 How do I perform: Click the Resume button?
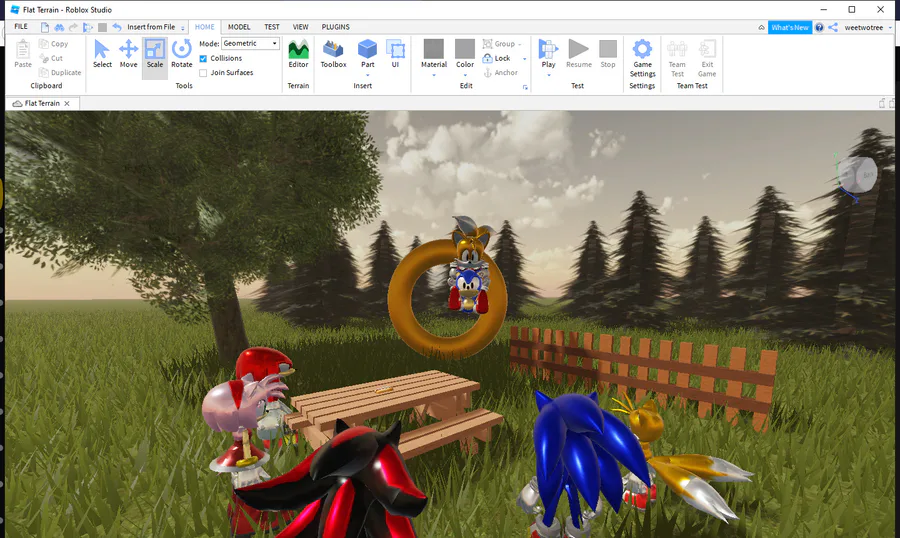pyautogui.click(x=579, y=53)
